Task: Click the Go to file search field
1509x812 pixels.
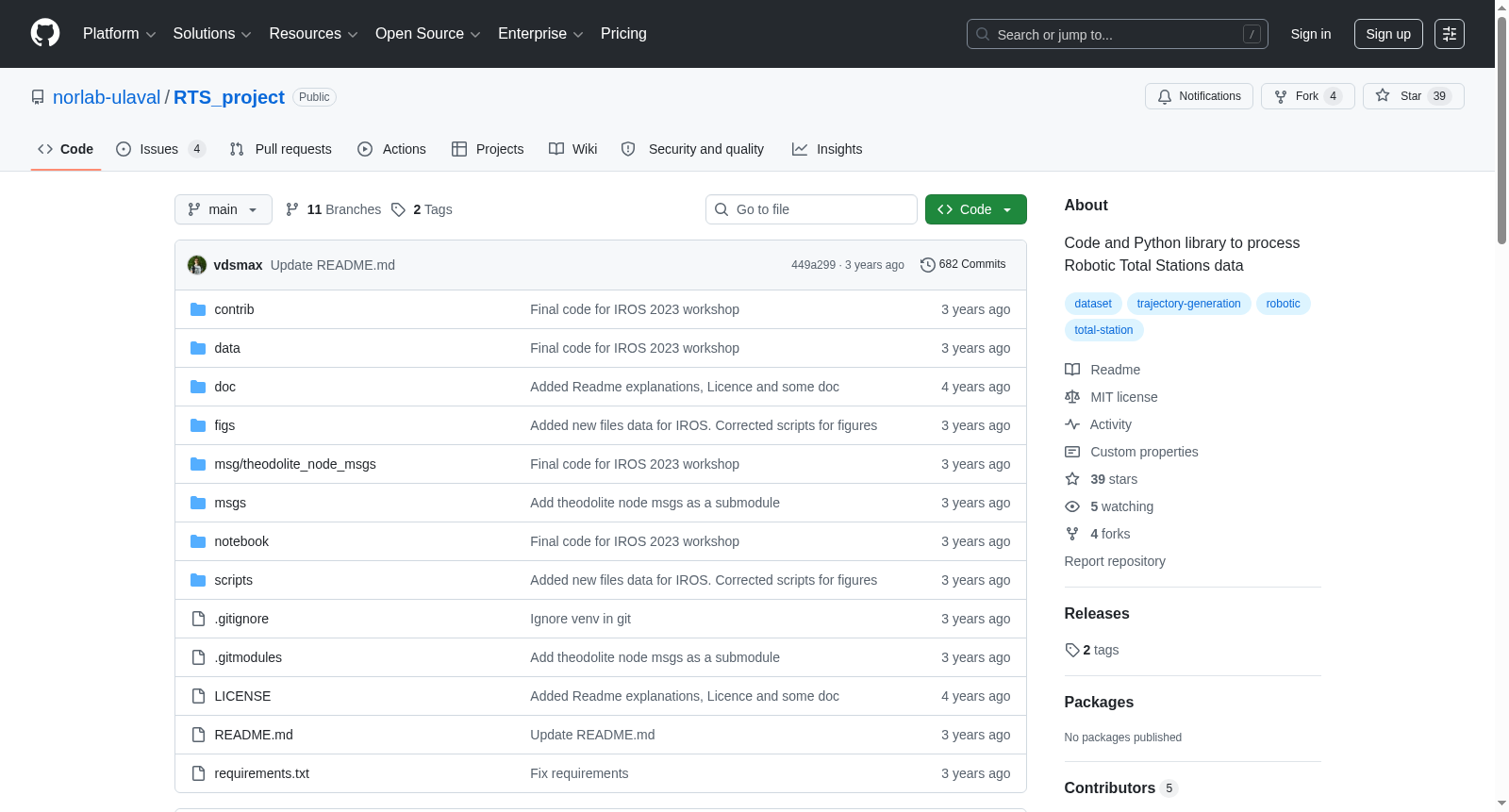Action: tap(811, 209)
